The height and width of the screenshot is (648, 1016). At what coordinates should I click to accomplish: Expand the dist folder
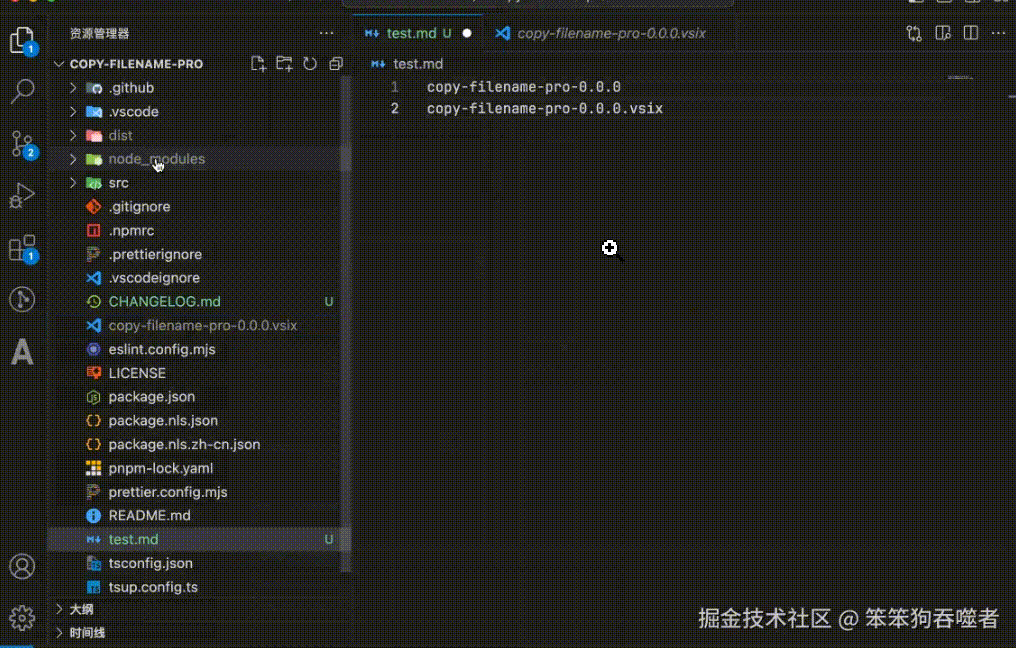[x=73, y=135]
